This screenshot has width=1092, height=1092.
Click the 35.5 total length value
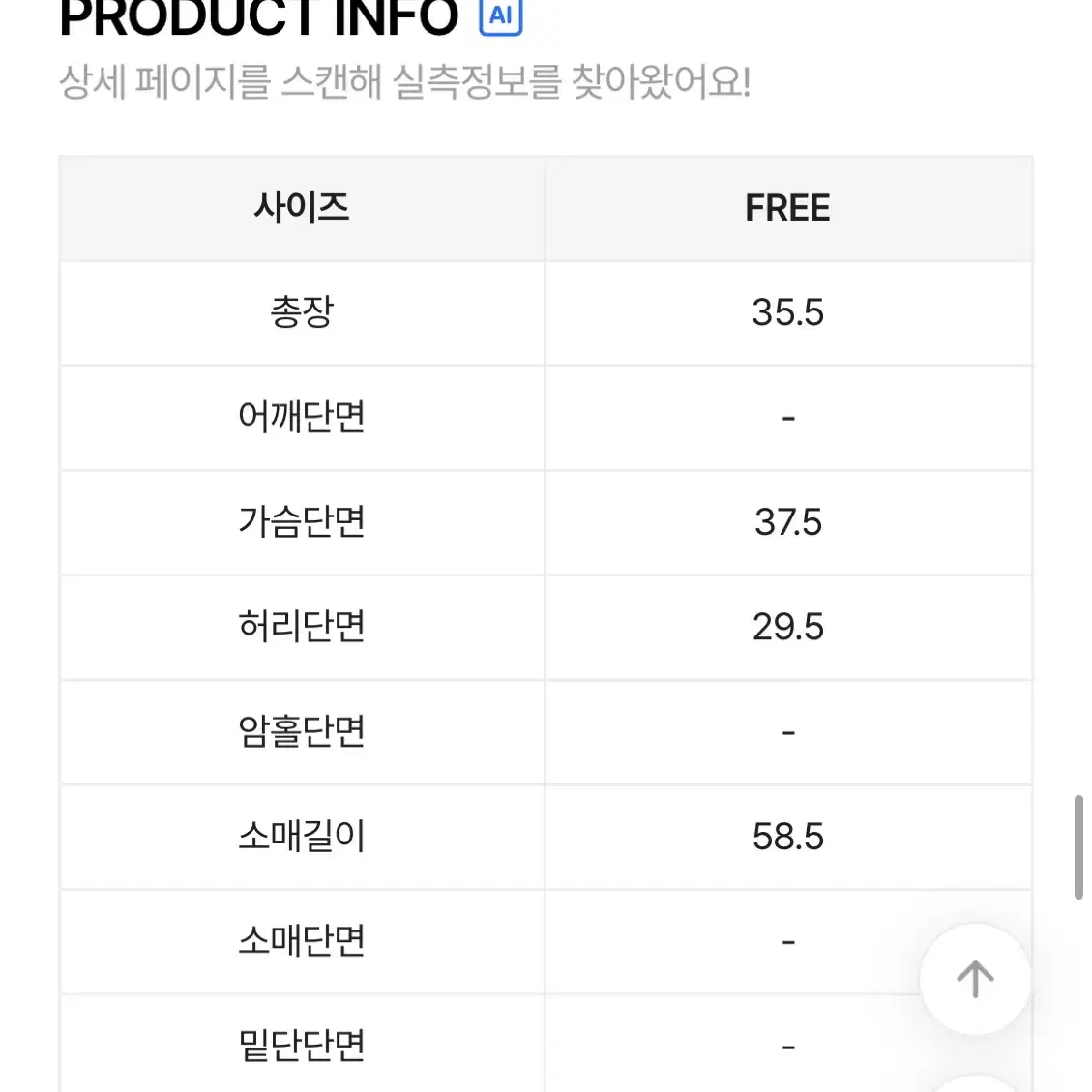787,312
